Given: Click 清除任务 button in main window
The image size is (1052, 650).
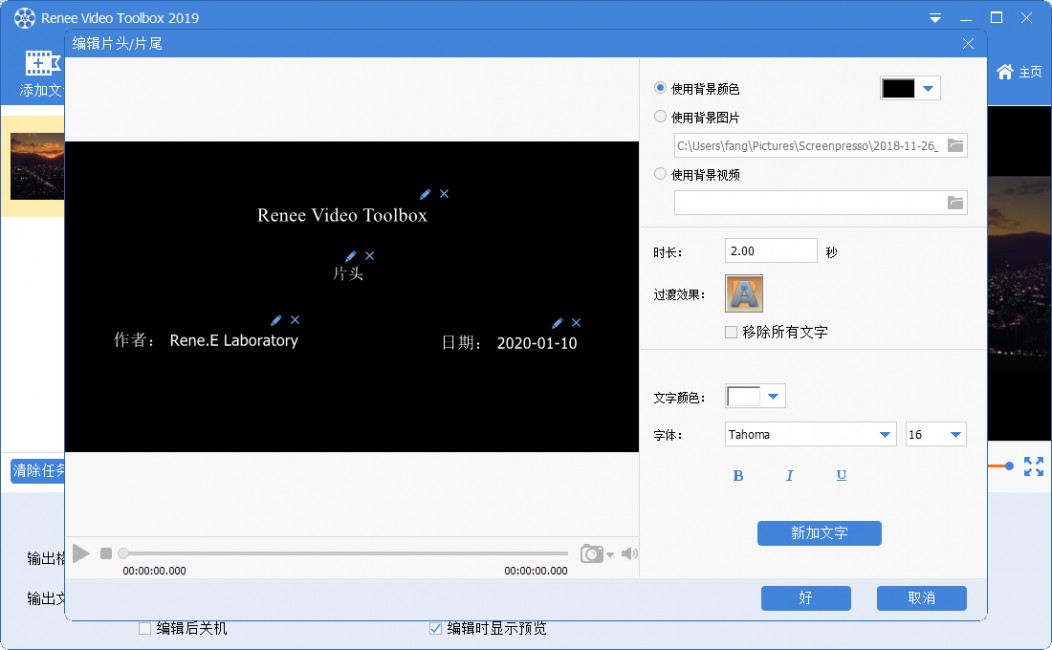Looking at the screenshot, I should coord(38,471).
